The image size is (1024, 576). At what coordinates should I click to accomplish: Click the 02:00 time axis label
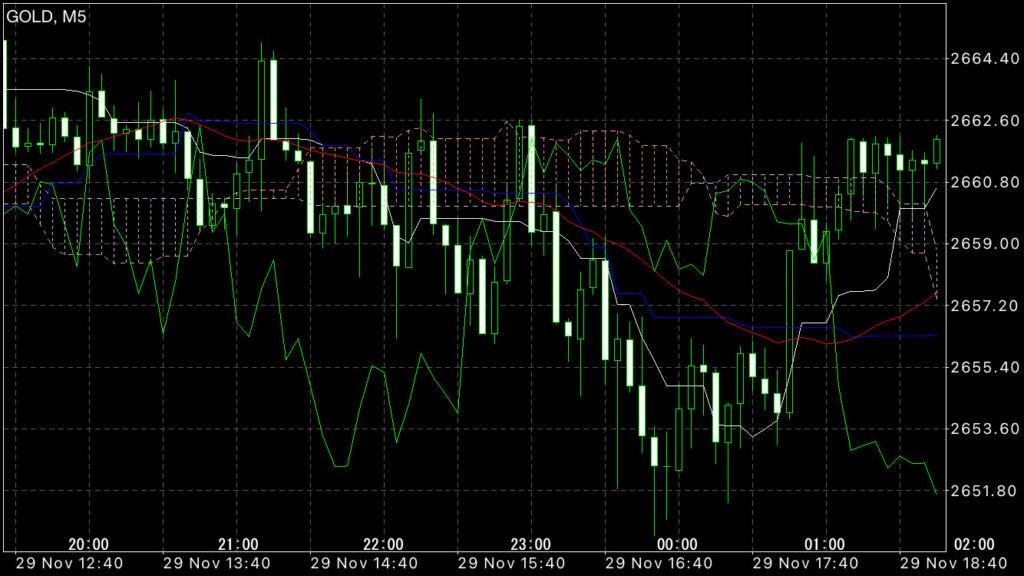pyautogui.click(x=973, y=544)
